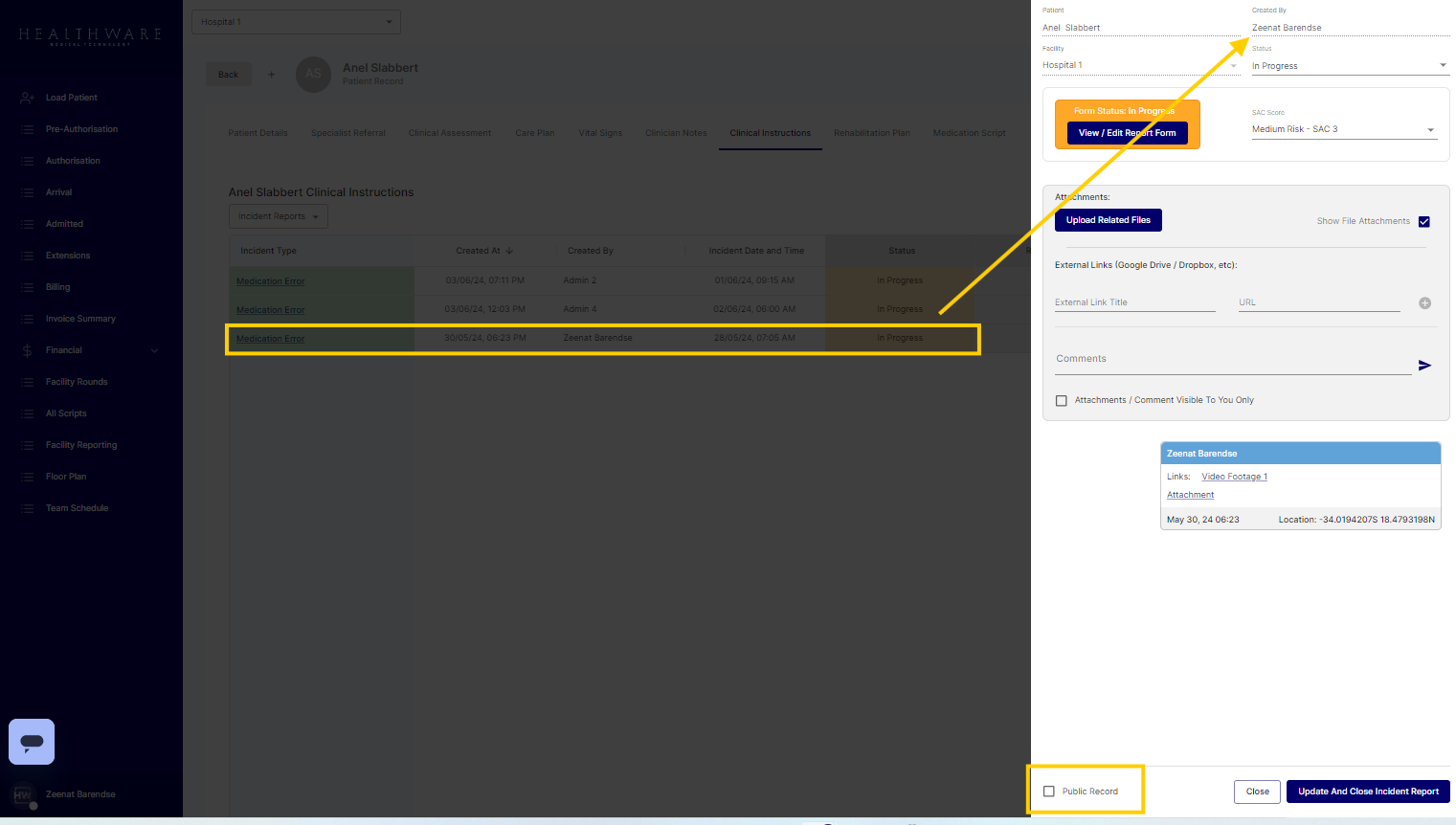Open the Status In Progress dropdown
This screenshot has height=825, width=1456.
1349,66
